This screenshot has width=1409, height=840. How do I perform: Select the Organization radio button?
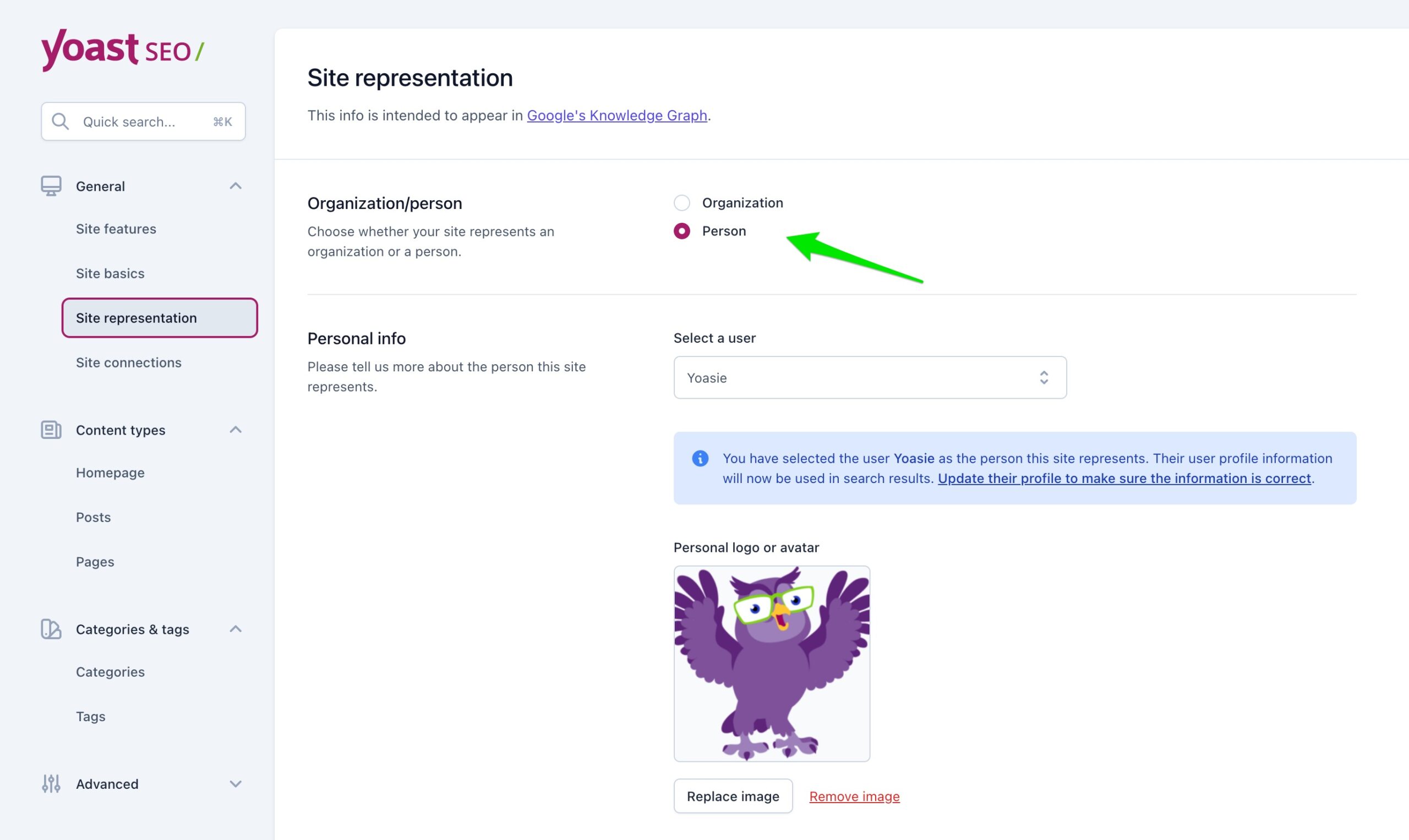tap(682, 202)
